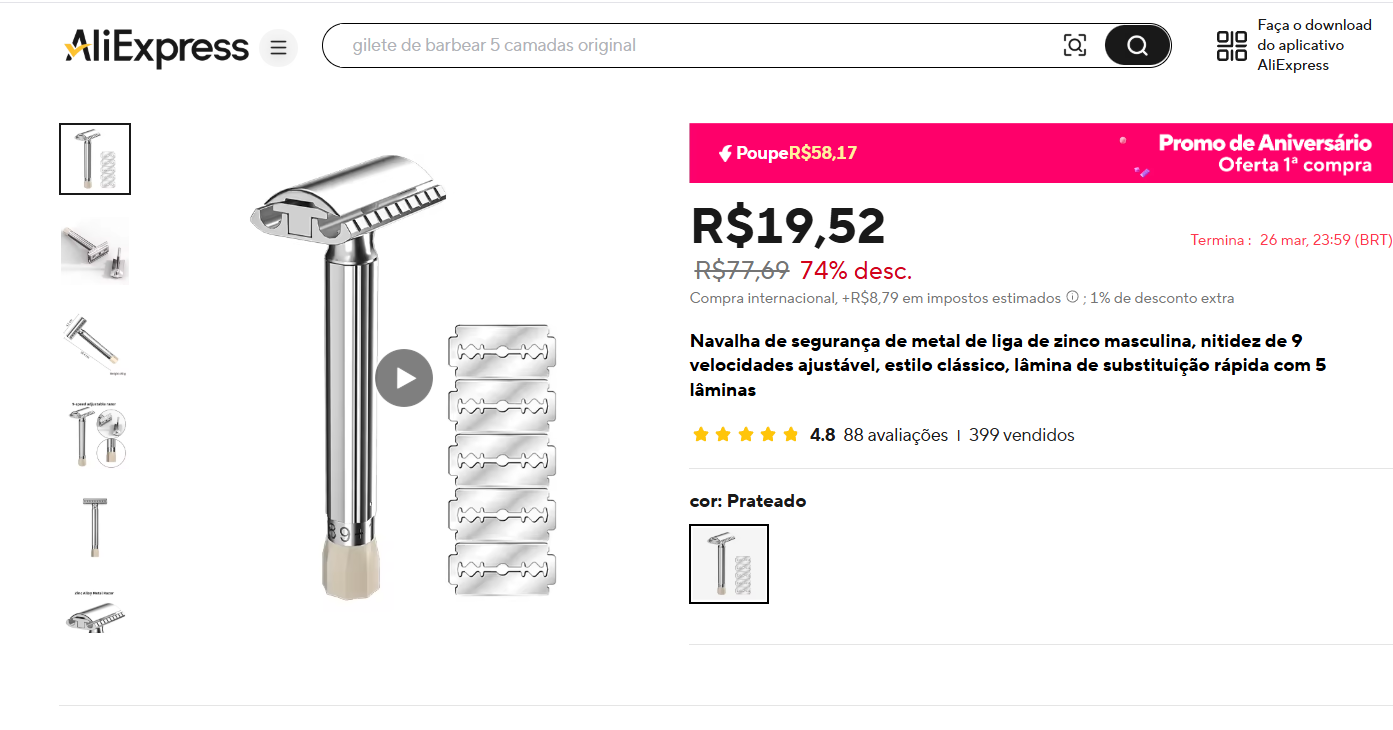Click the image search camera icon
The image size is (1393, 730).
(x=1074, y=45)
